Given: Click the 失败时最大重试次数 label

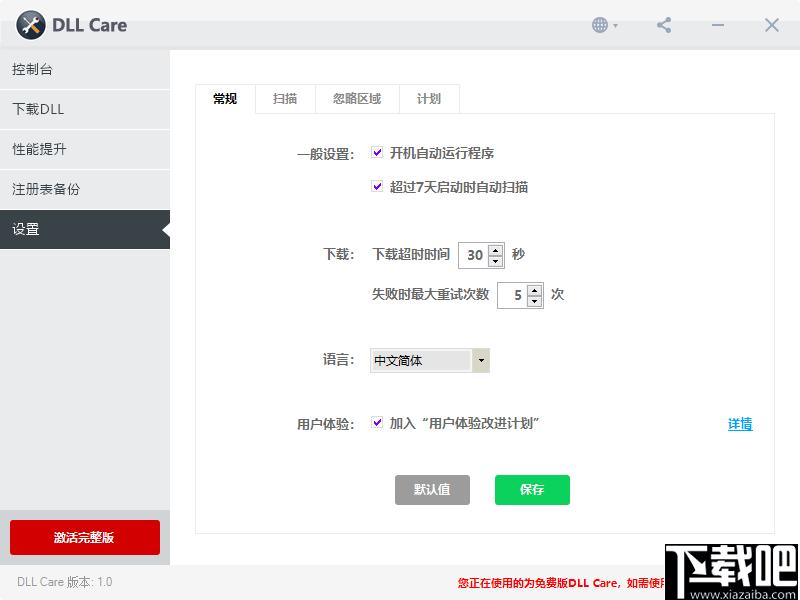Looking at the screenshot, I should pyautogui.click(x=431, y=294).
